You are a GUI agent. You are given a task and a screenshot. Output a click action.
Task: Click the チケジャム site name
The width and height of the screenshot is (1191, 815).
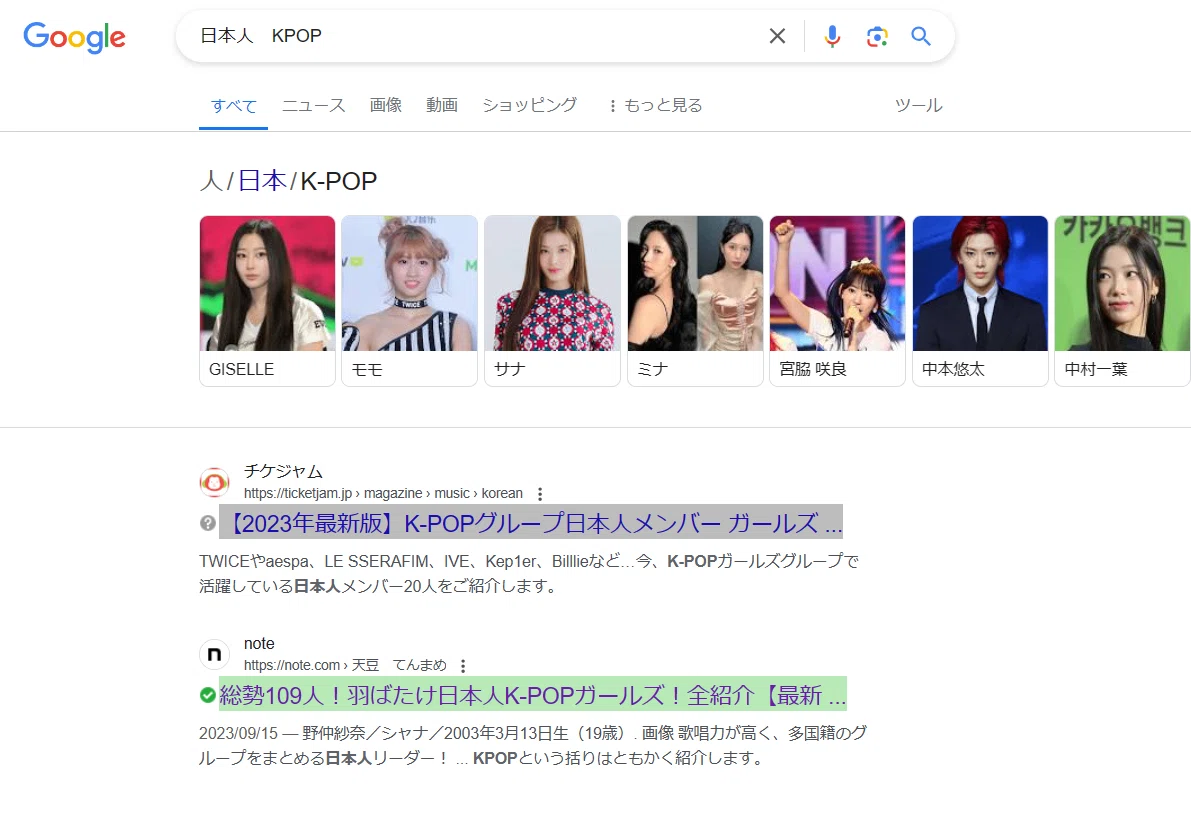tap(283, 472)
